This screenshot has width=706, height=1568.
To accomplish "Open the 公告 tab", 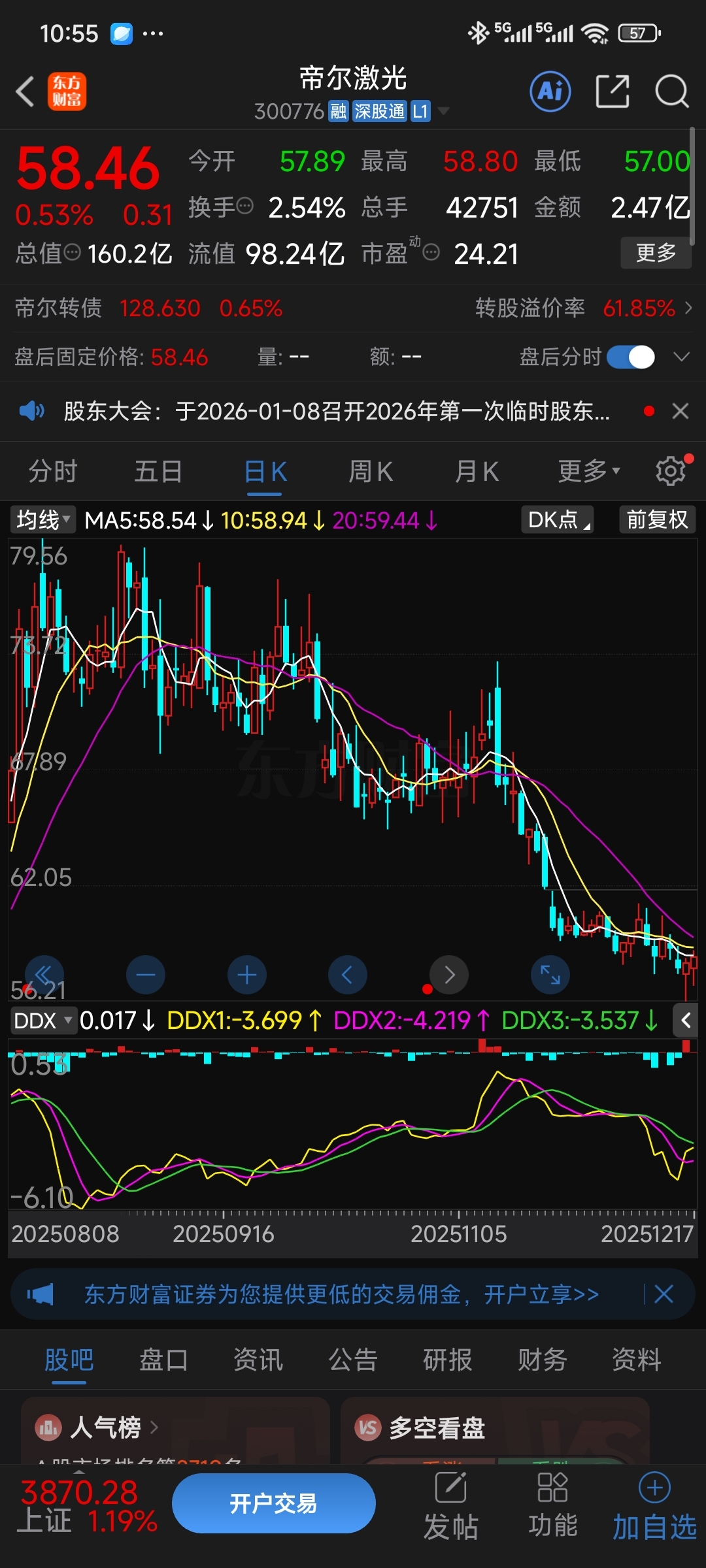I will point(353,1360).
